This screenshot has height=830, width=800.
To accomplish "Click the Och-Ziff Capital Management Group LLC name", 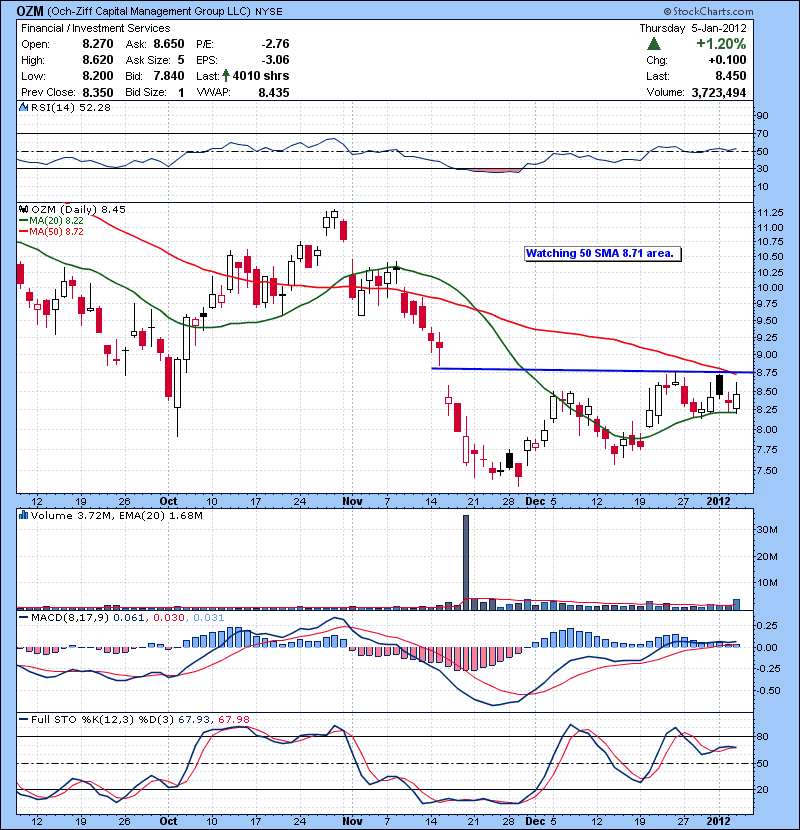I will pyautogui.click(x=149, y=11).
